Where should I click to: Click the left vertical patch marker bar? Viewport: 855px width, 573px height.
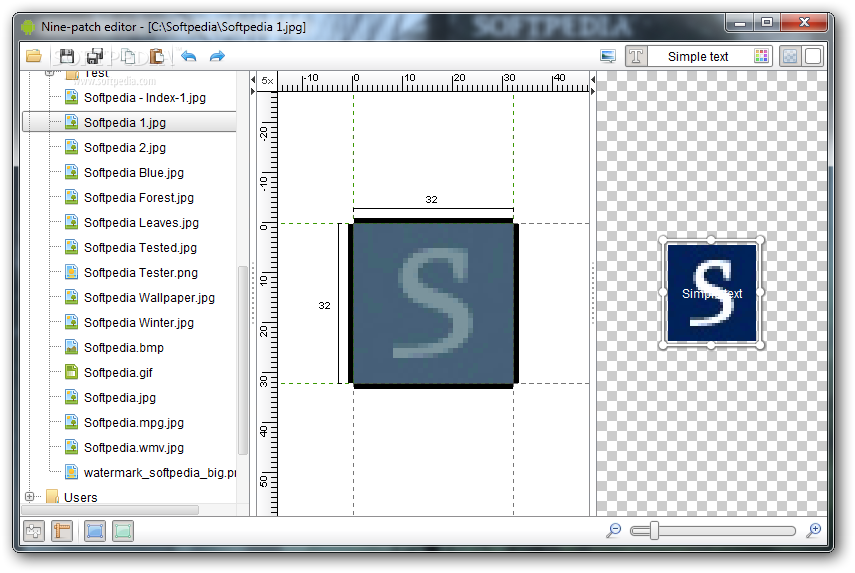coord(351,303)
